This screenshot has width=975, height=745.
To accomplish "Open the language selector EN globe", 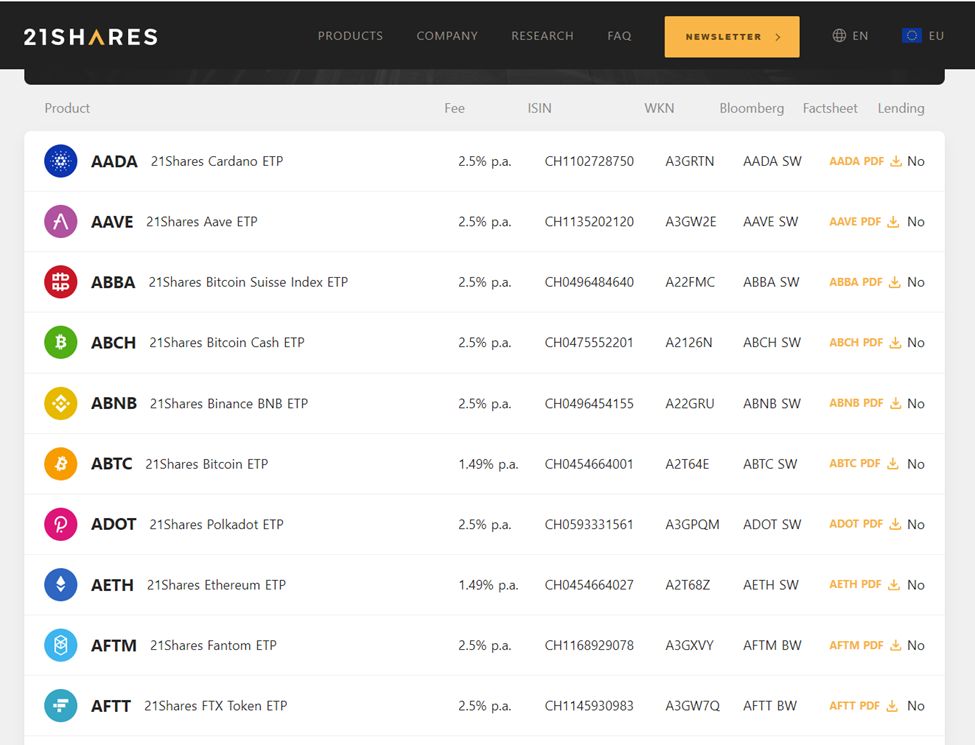I will tap(850, 36).
